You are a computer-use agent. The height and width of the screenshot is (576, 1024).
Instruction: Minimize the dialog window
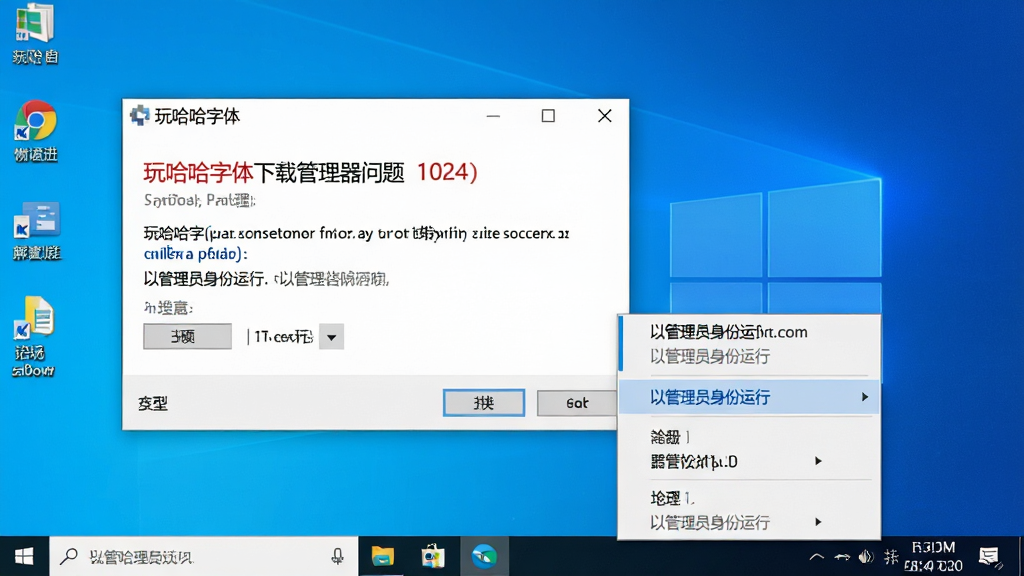pos(493,116)
